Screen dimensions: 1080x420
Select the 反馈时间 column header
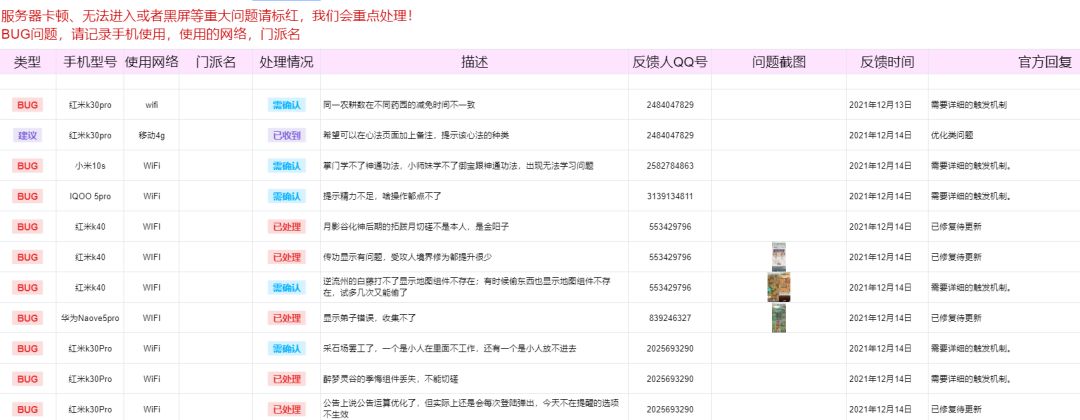887,62
